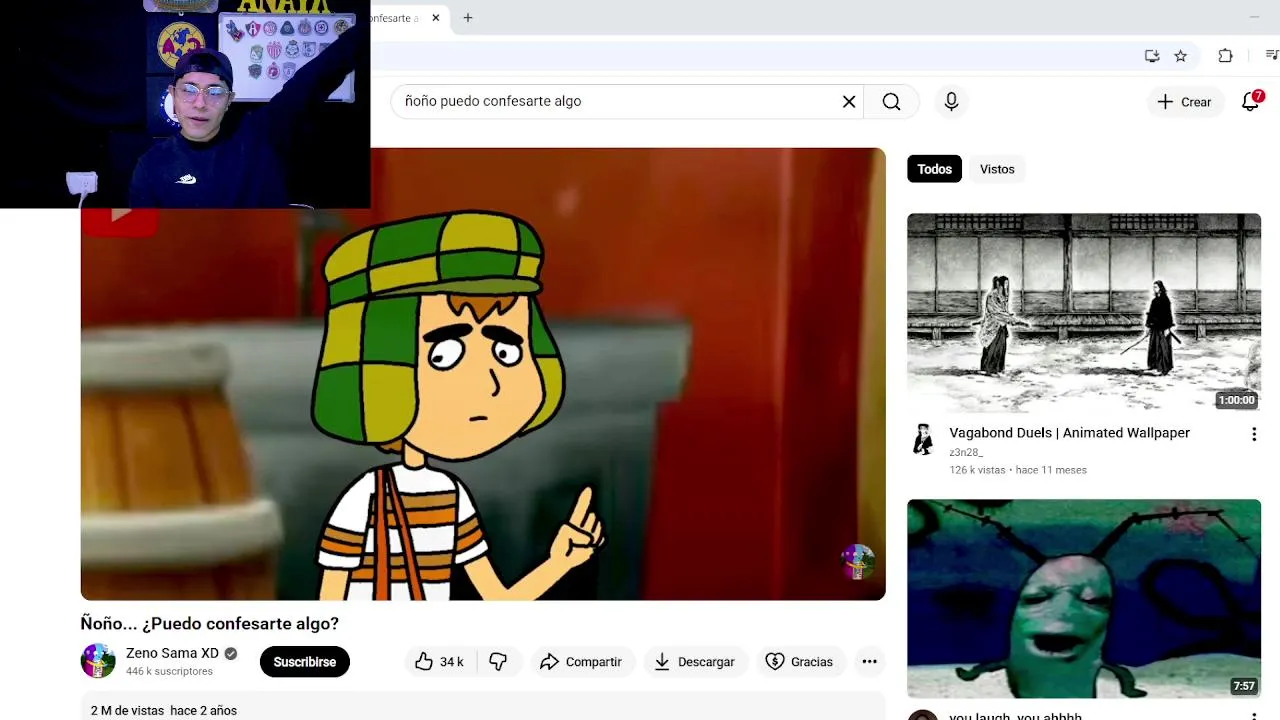Visit the z3n28_ channel name
Viewport: 1280px width, 720px height.
point(966,453)
